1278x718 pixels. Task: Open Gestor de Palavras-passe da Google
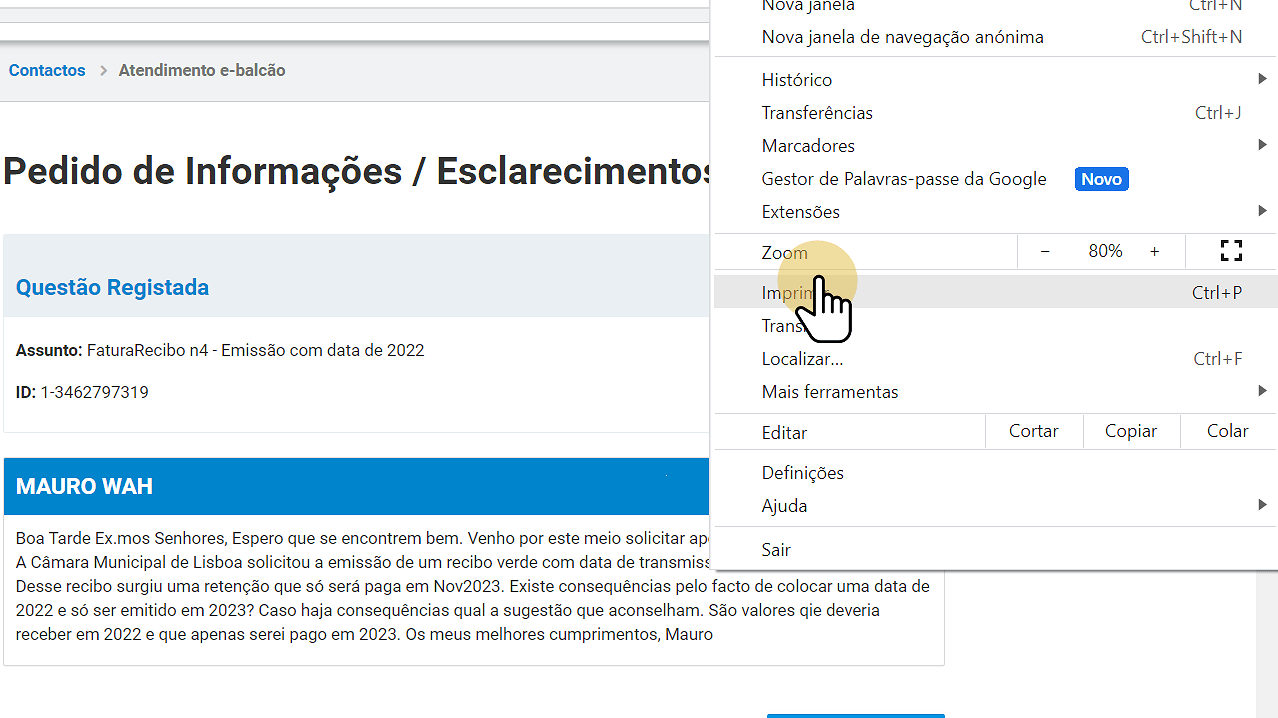point(903,179)
